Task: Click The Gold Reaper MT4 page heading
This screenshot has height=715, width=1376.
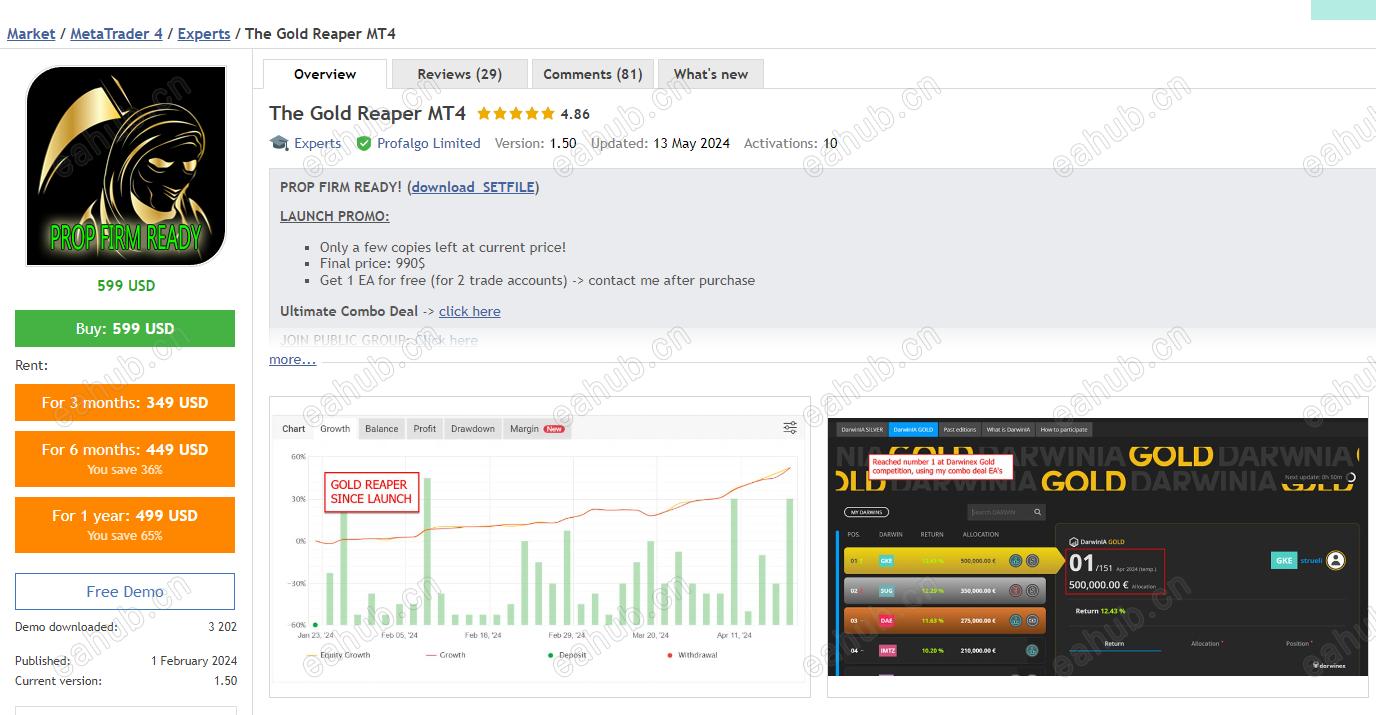Action: point(368,113)
